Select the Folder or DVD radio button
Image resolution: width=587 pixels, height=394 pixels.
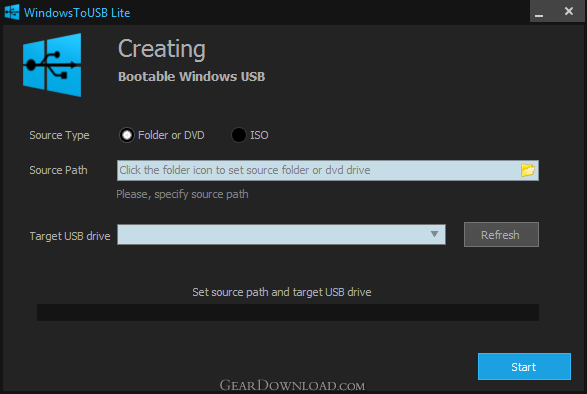click(x=127, y=135)
